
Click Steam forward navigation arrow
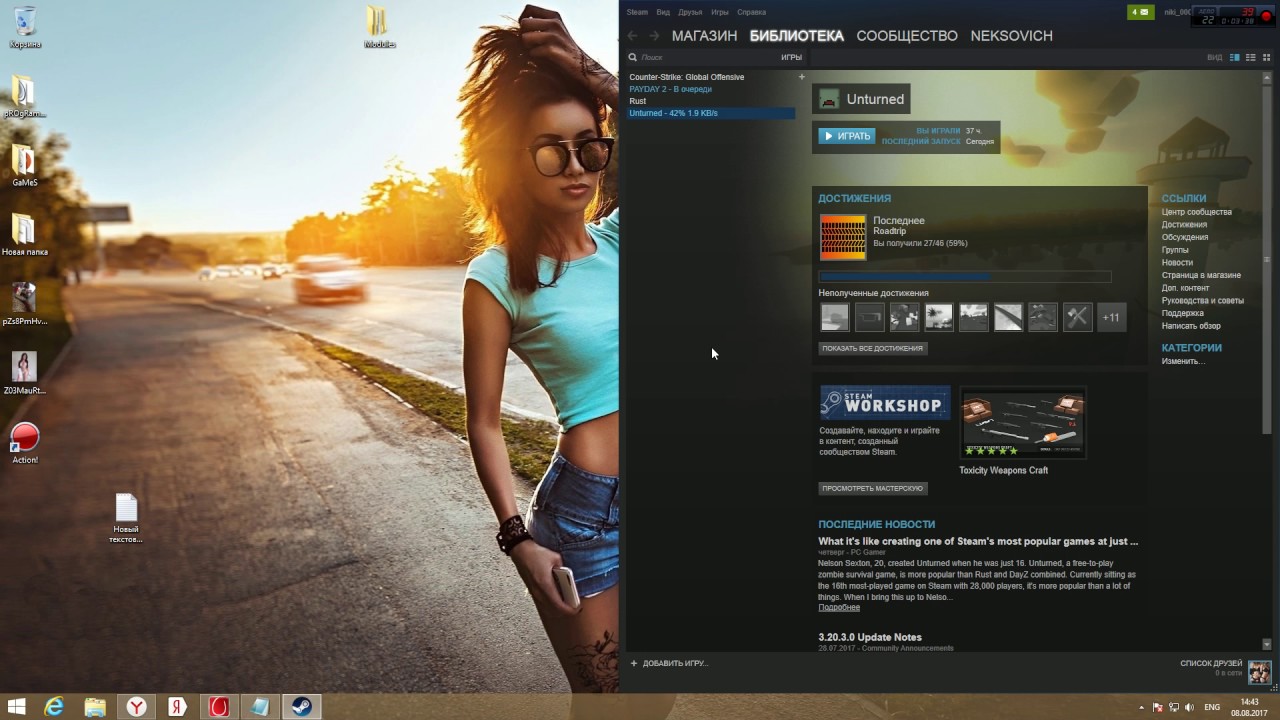point(654,36)
